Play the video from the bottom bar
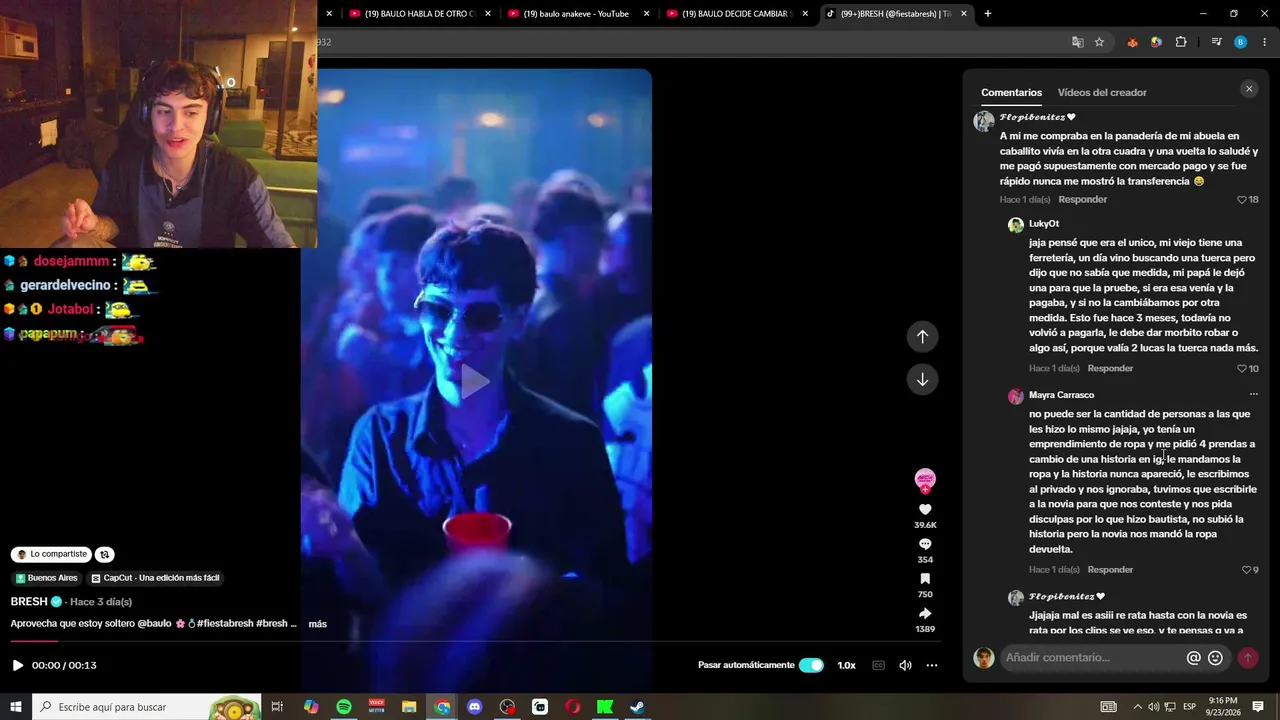This screenshot has height=720, width=1280. coord(17,665)
